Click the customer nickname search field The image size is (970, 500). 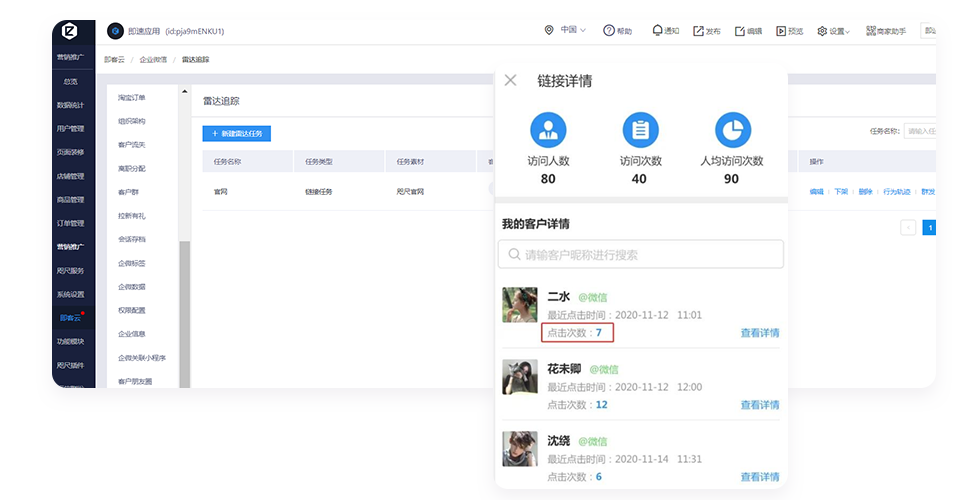point(641,255)
